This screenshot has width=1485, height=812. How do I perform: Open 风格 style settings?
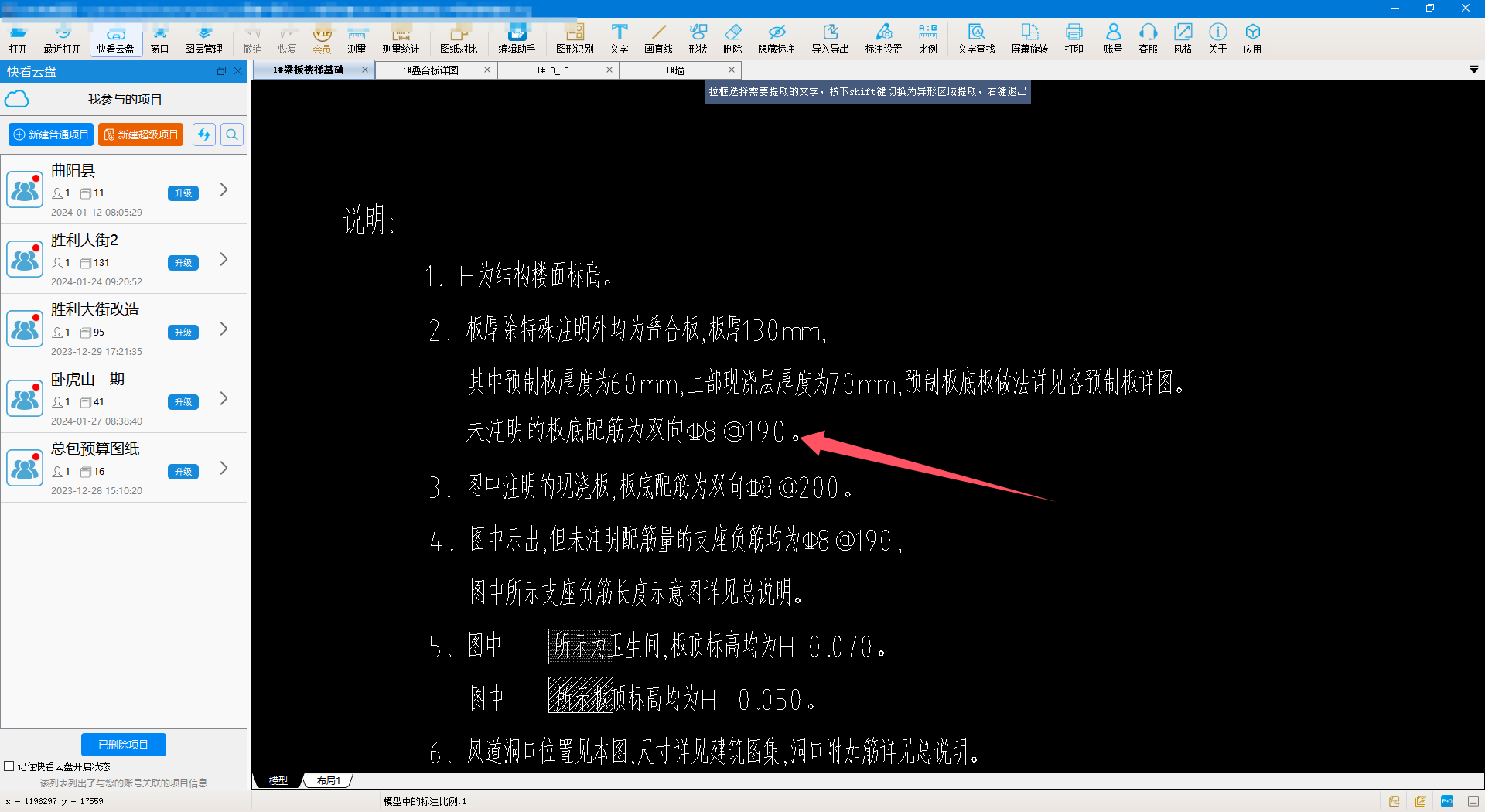point(1183,39)
